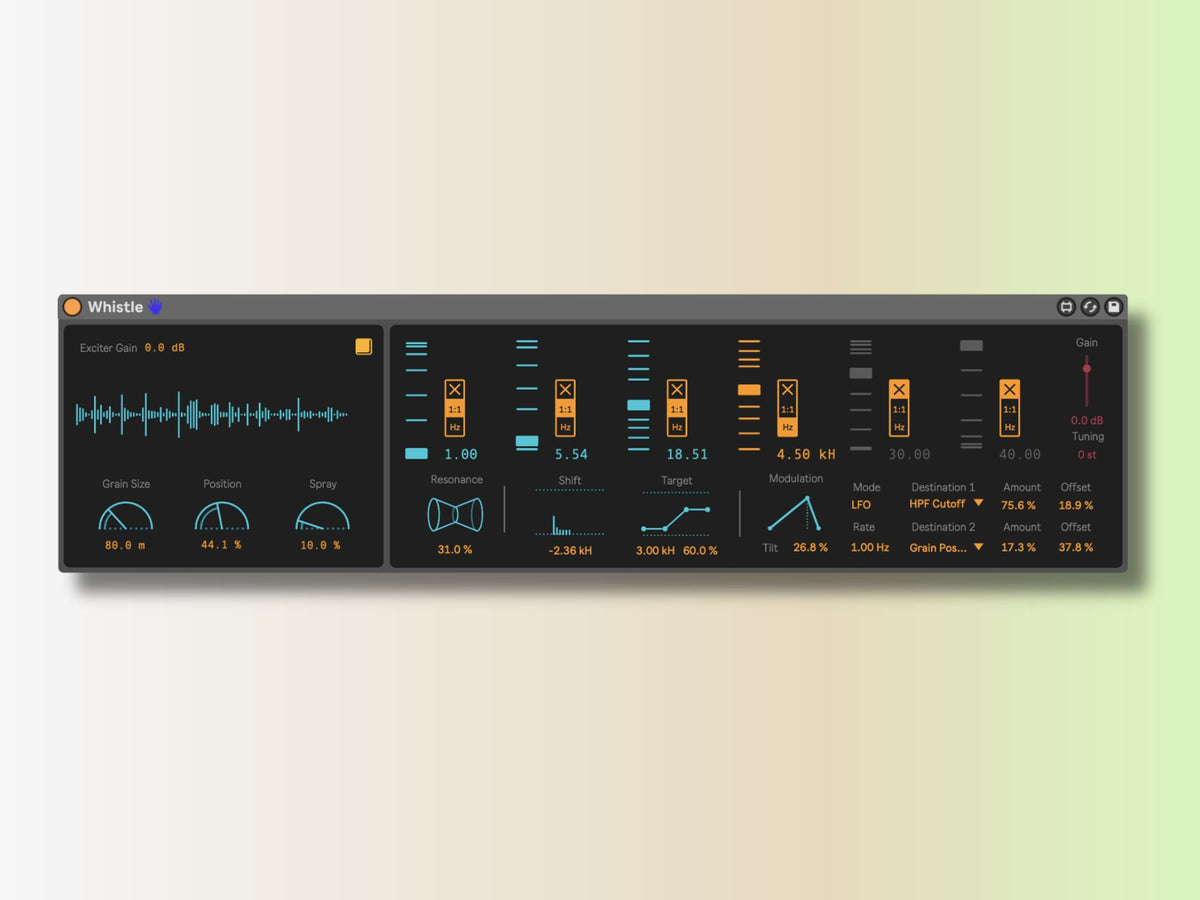The height and width of the screenshot is (900, 1200).
Task: Open the Destination 2 Grain Pos dropdown
Action: click(946, 547)
